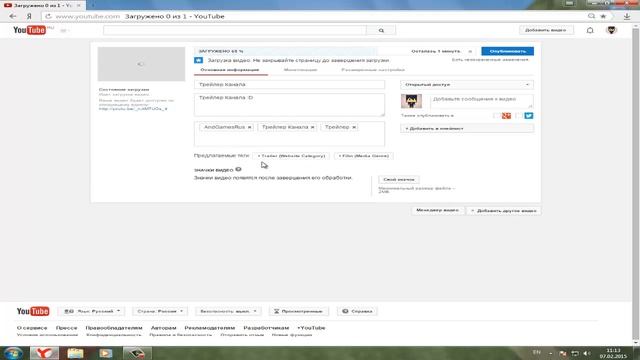Click the gray video preview thumbnail

141,64
